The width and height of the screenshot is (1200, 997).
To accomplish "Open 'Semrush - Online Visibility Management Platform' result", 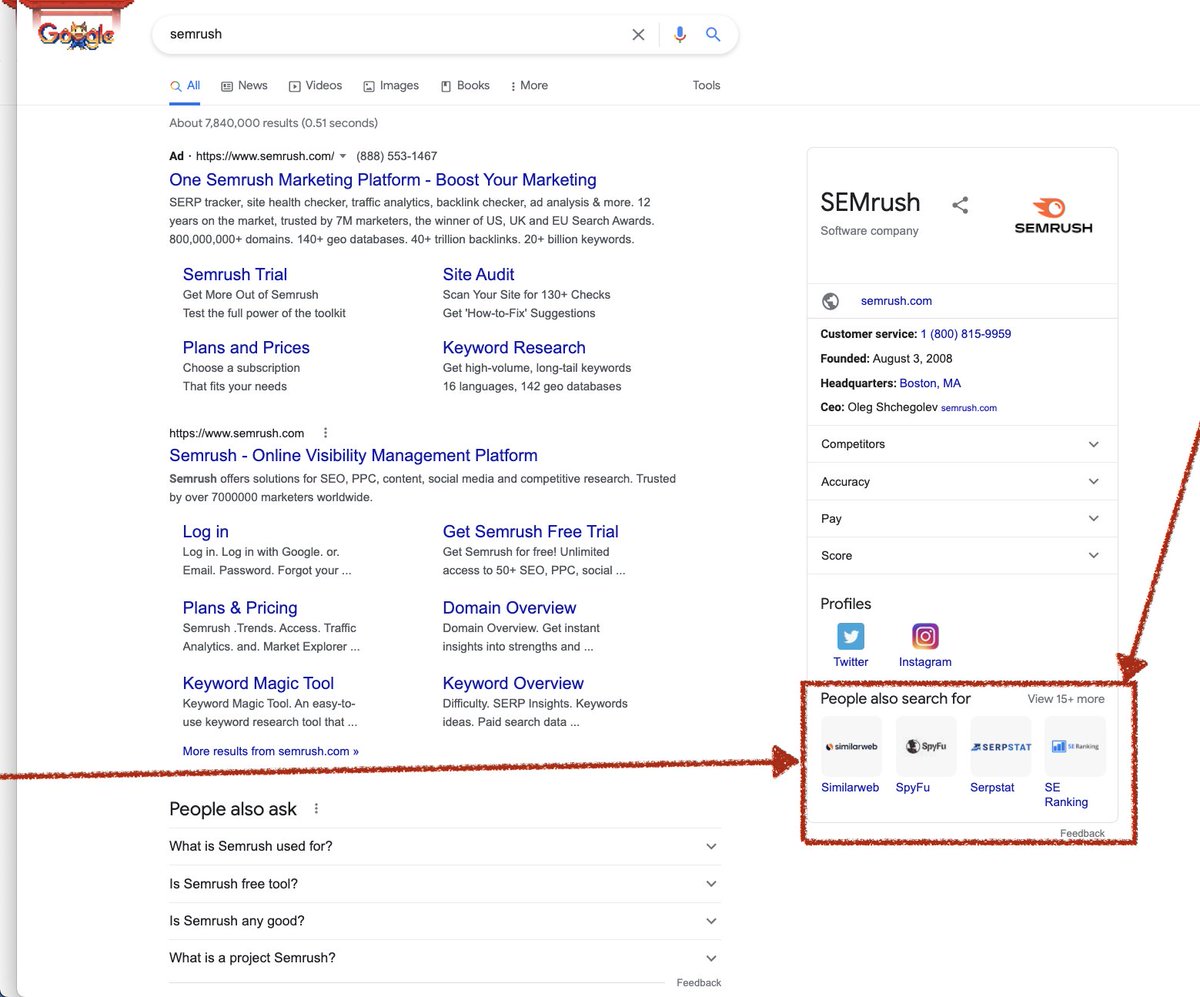I will 353,455.
